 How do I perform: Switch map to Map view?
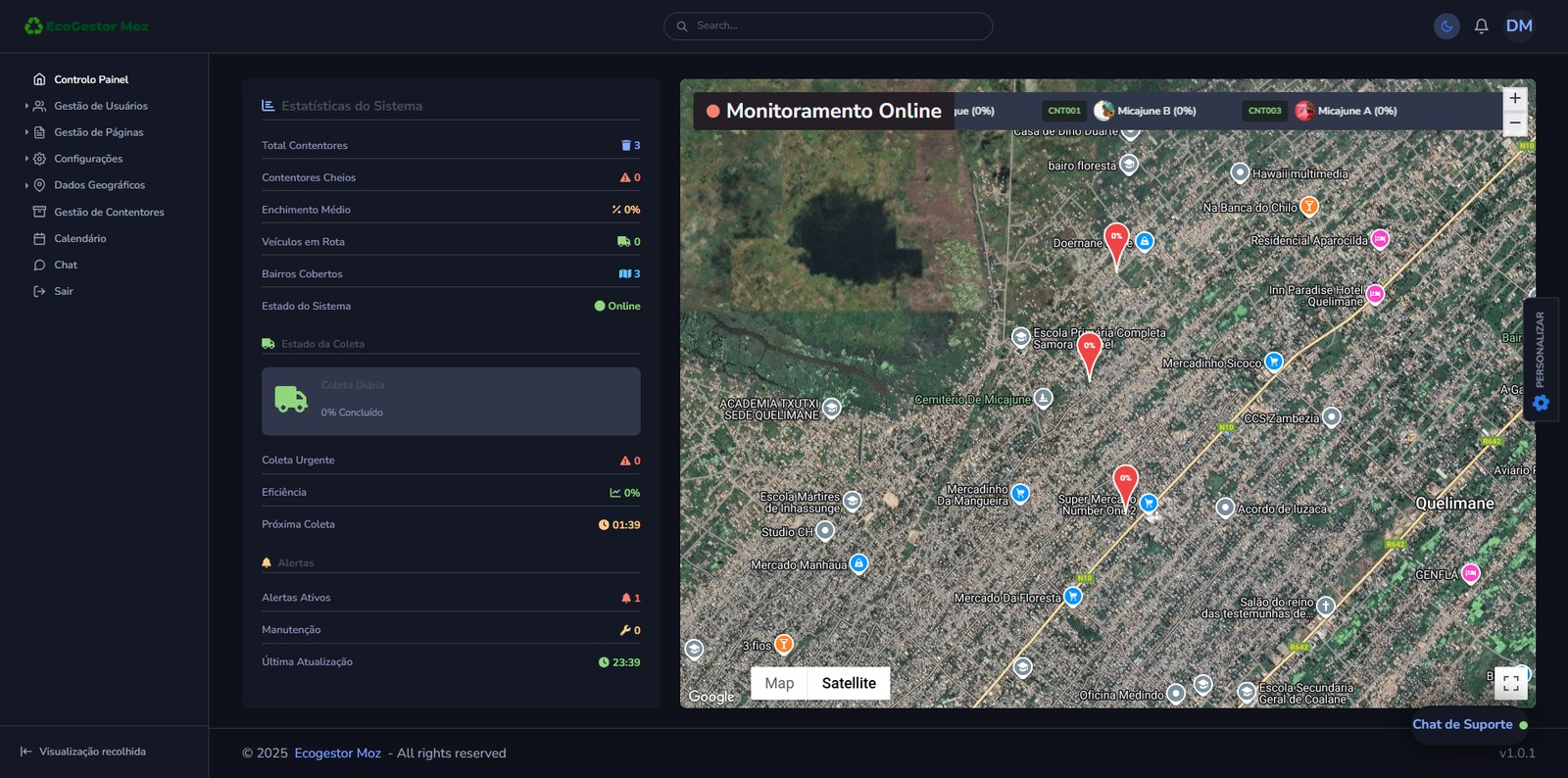[x=779, y=683]
